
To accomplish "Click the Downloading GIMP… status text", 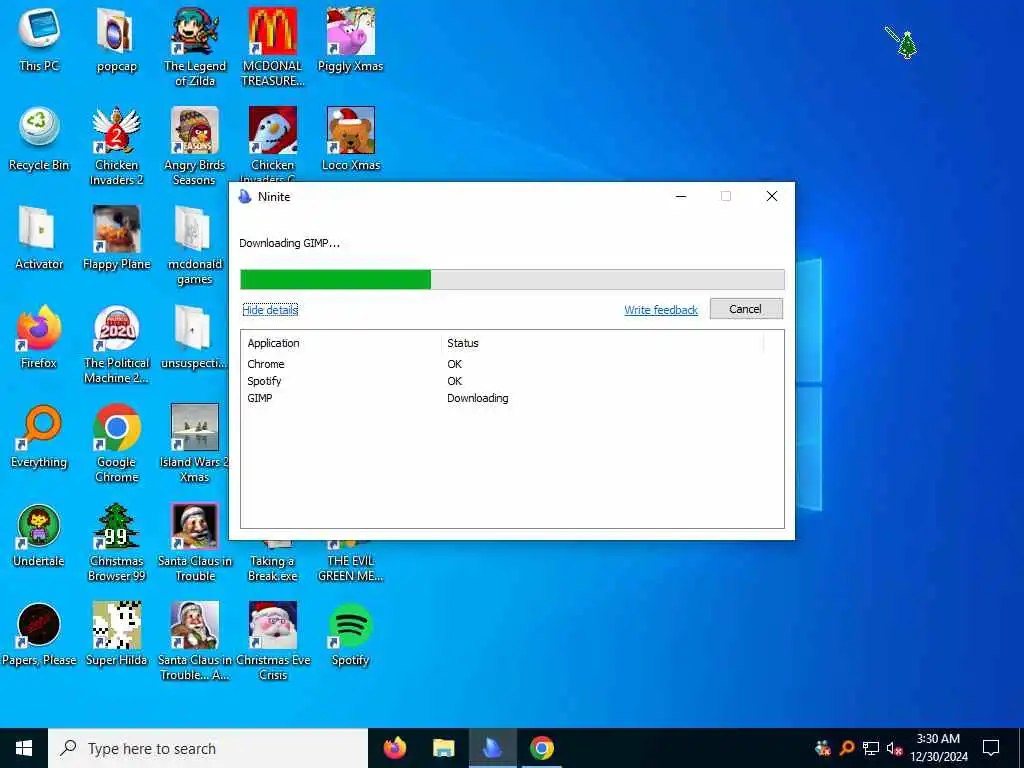I will pyautogui.click(x=289, y=243).
